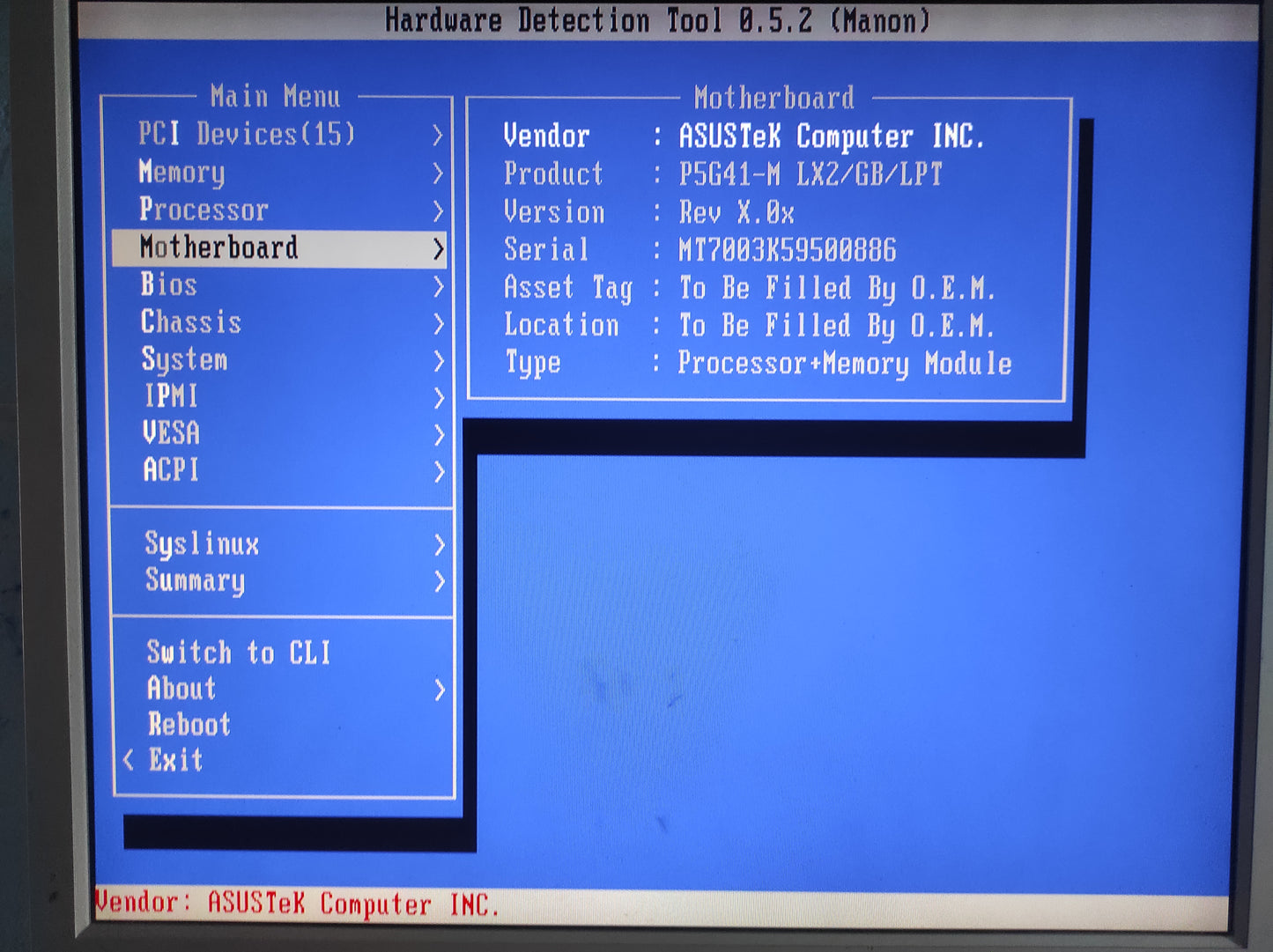Image resolution: width=1273 pixels, height=952 pixels.
Task: Open the Bios submenu
Action: [x=168, y=285]
